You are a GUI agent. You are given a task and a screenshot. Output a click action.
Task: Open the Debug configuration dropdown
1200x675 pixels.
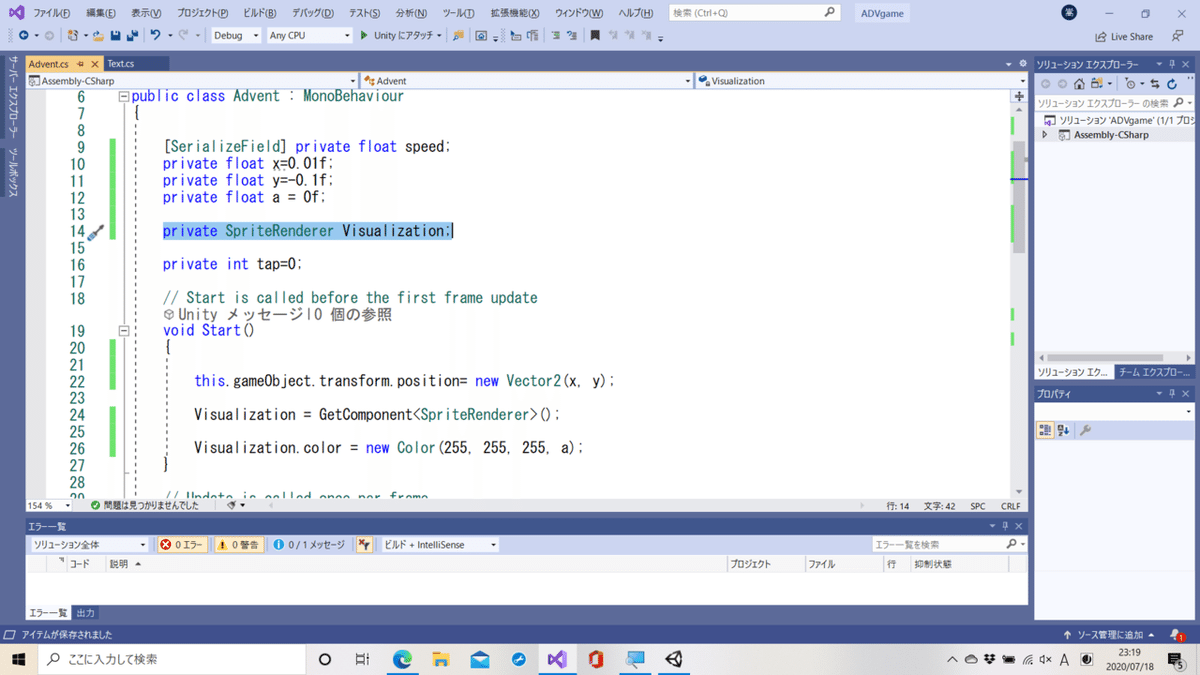[x=235, y=35]
